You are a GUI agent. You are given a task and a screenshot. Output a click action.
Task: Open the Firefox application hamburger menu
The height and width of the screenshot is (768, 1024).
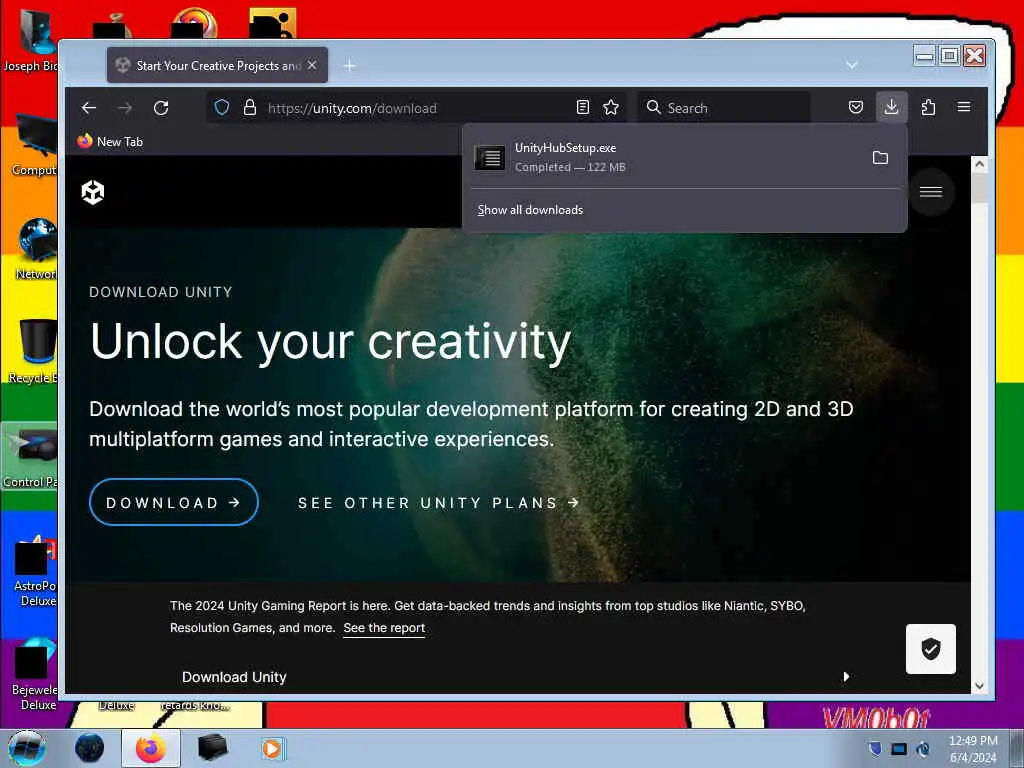(x=964, y=106)
